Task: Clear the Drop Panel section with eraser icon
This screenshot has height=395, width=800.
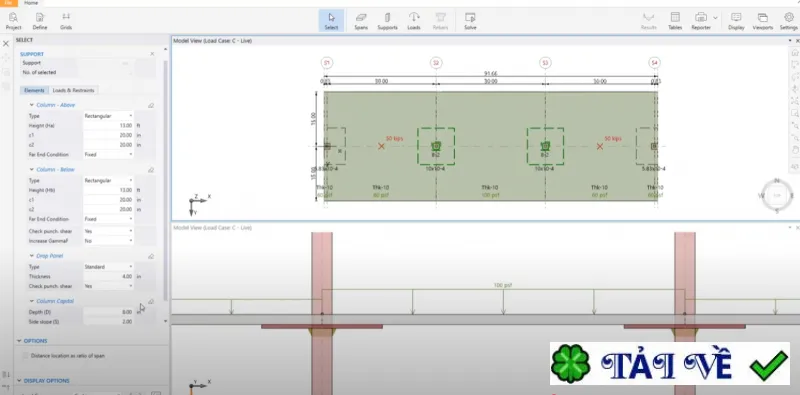Action: tap(151, 256)
